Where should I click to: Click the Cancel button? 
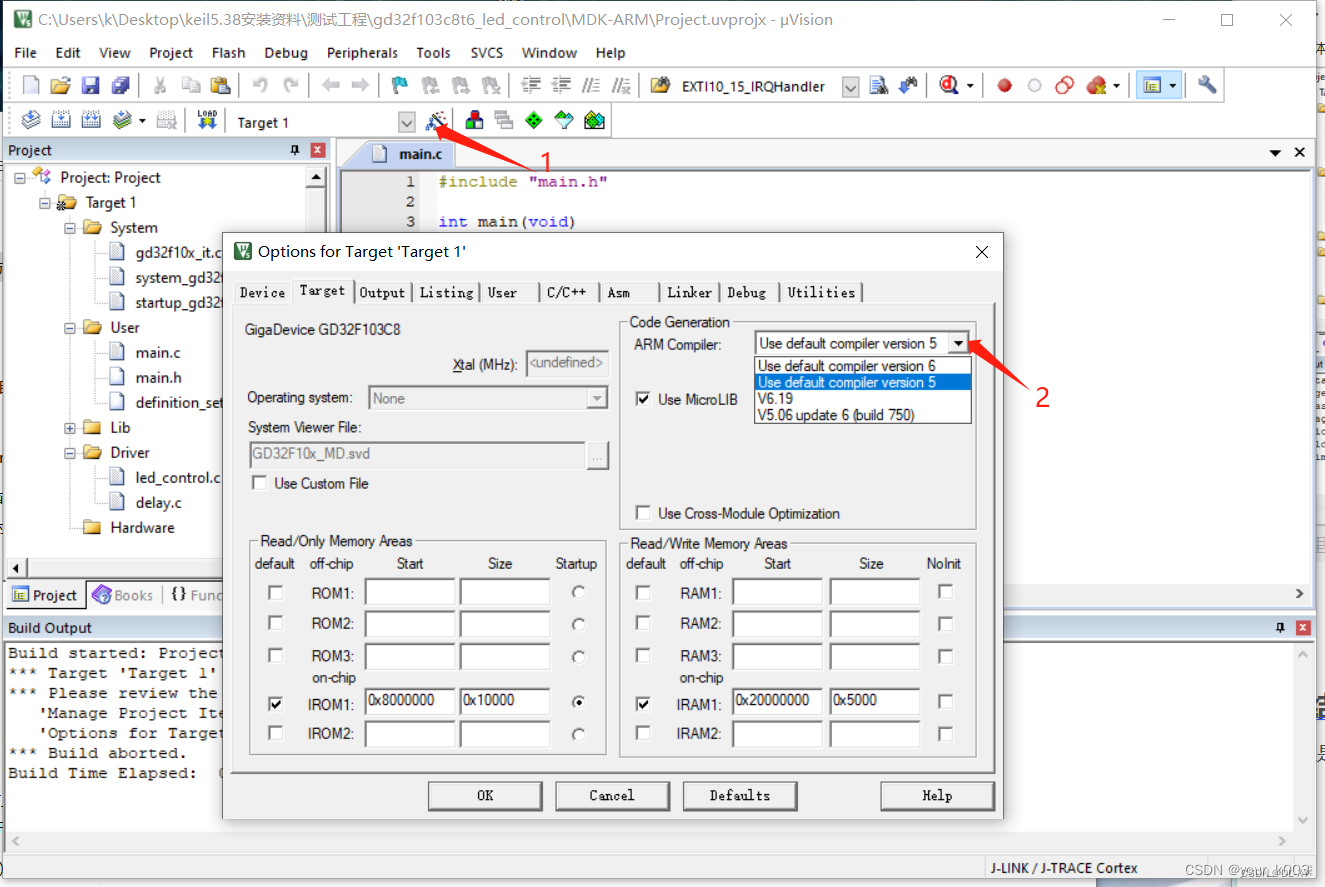tap(612, 796)
